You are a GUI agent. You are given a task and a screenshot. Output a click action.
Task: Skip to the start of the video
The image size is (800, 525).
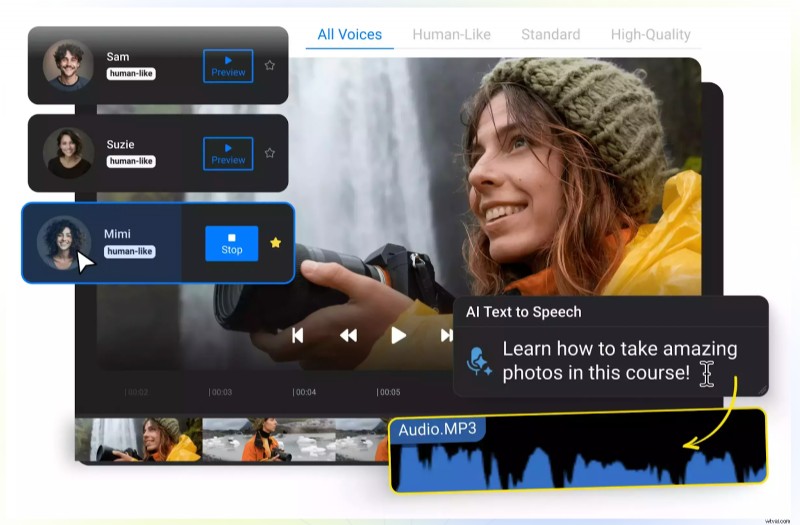click(297, 335)
